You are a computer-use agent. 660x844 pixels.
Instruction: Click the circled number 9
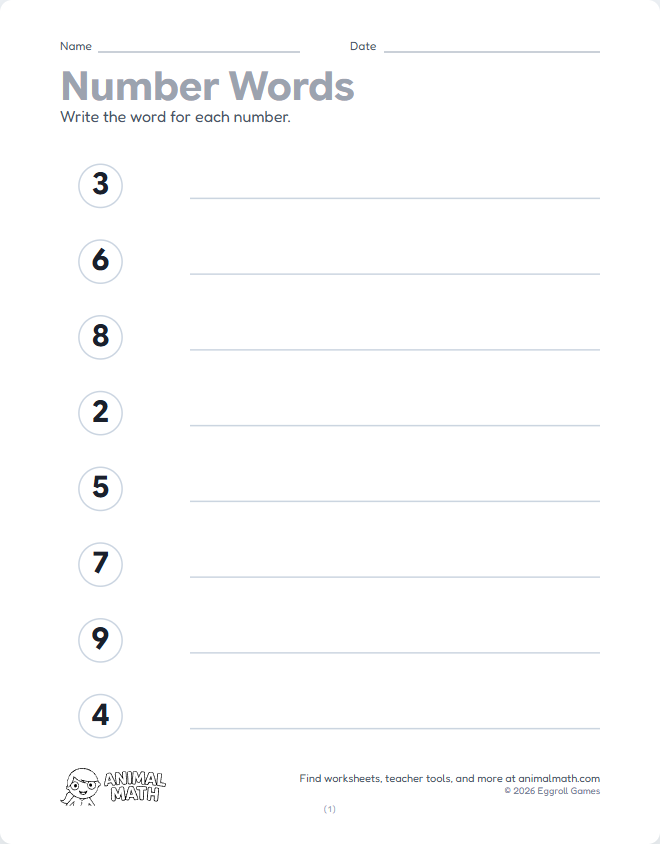pyautogui.click(x=100, y=640)
